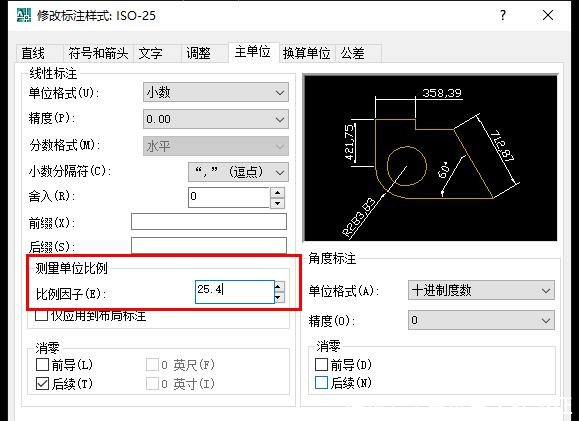Open the angular 单位格式(A) dropdown showing 十进制度数

coord(481,290)
